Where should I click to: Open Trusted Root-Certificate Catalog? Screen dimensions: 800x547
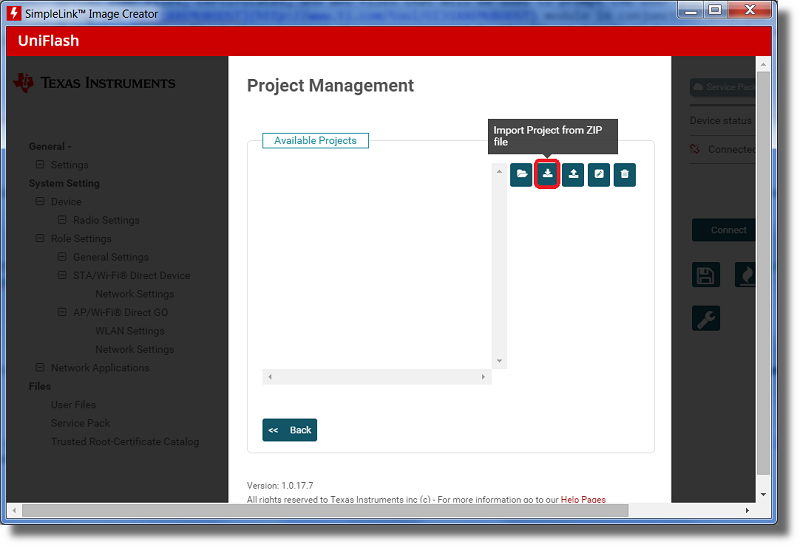tap(125, 442)
